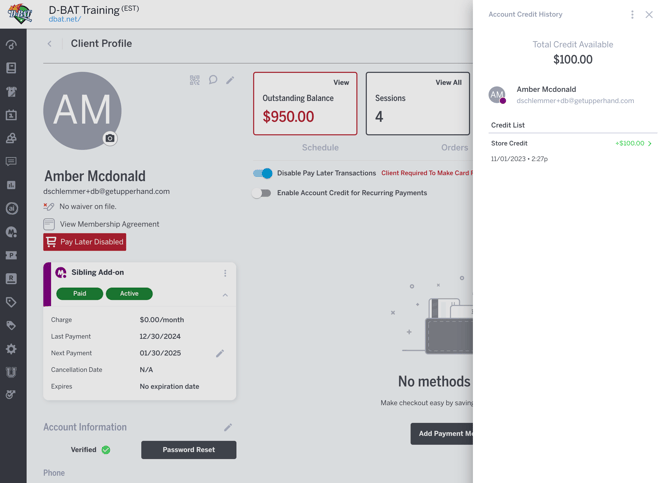Expand the Store Credit +$100.00 entry
Image resolution: width=670 pixels, height=483 pixels.
click(650, 144)
